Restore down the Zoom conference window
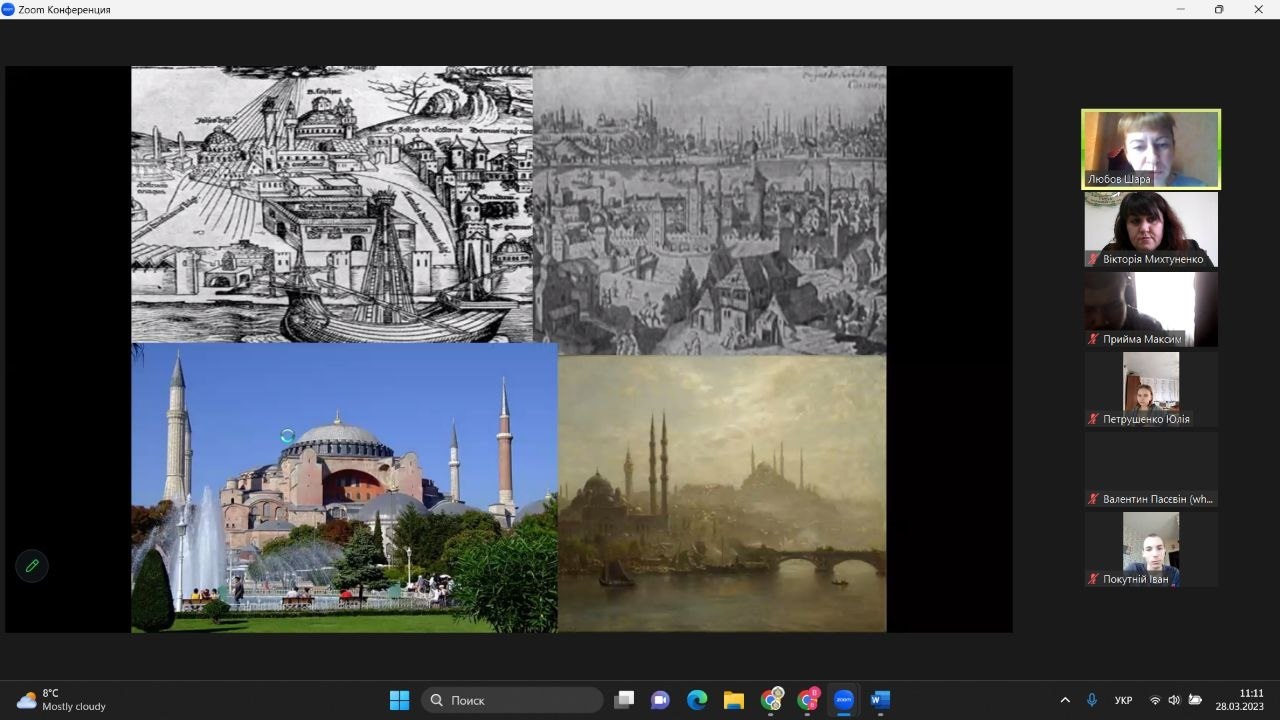Viewport: 1280px width, 720px height. coord(1219,9)
